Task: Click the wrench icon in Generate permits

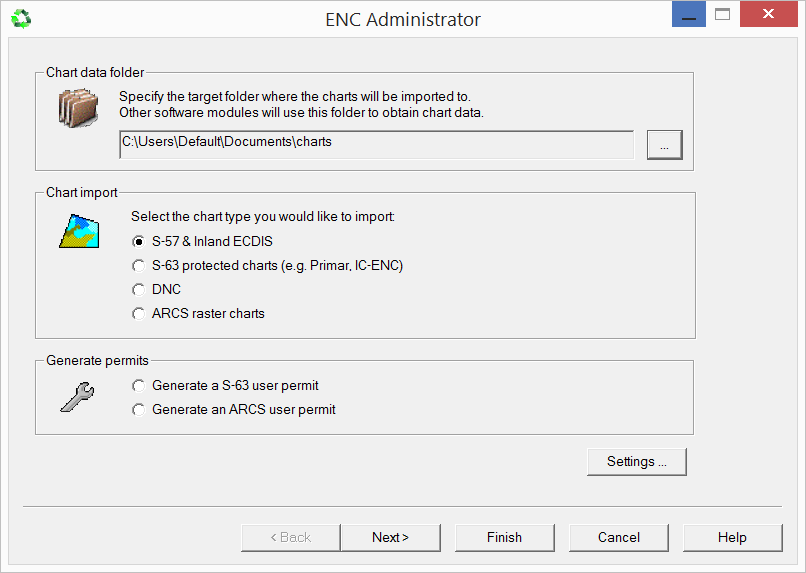Action: 77,397
